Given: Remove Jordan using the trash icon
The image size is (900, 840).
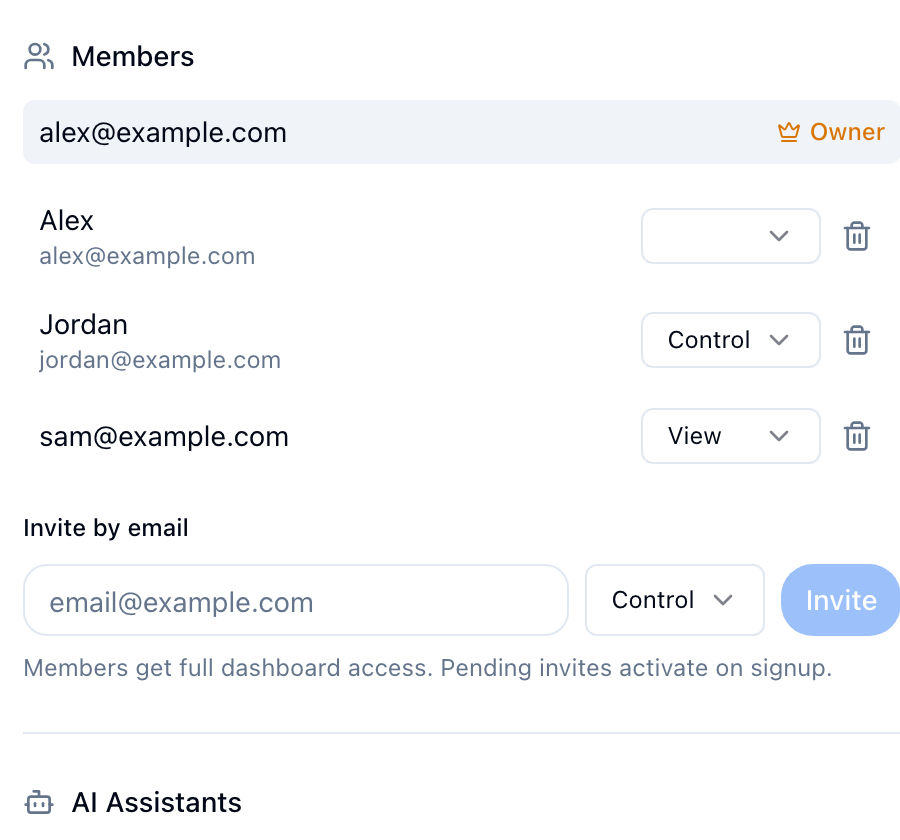Looking at the screenshot, I should (x=857, y=341).
